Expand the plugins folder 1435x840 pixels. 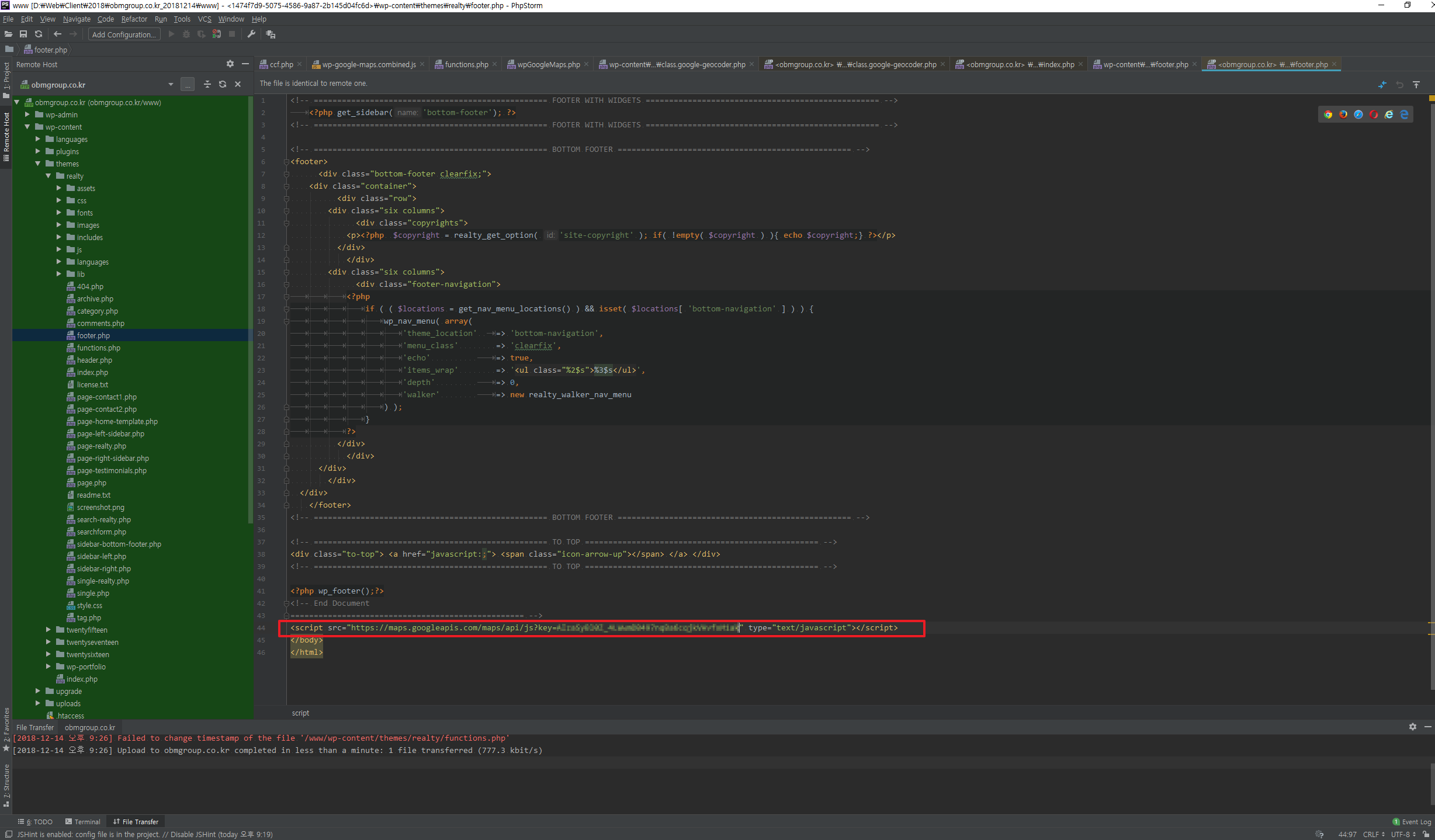click(x=38, y=151)
